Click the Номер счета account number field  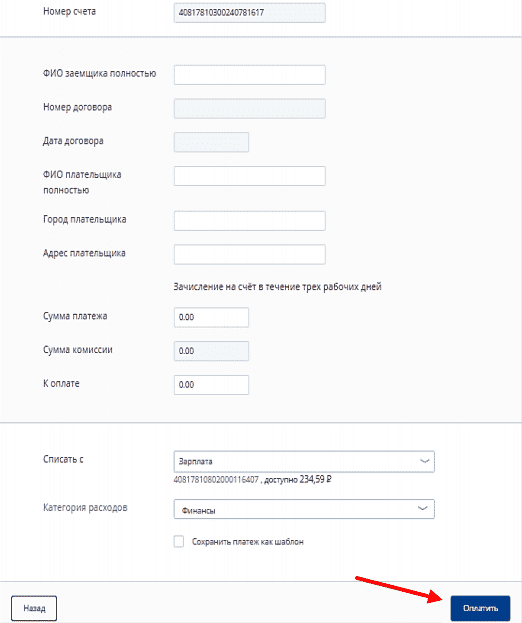249,13
